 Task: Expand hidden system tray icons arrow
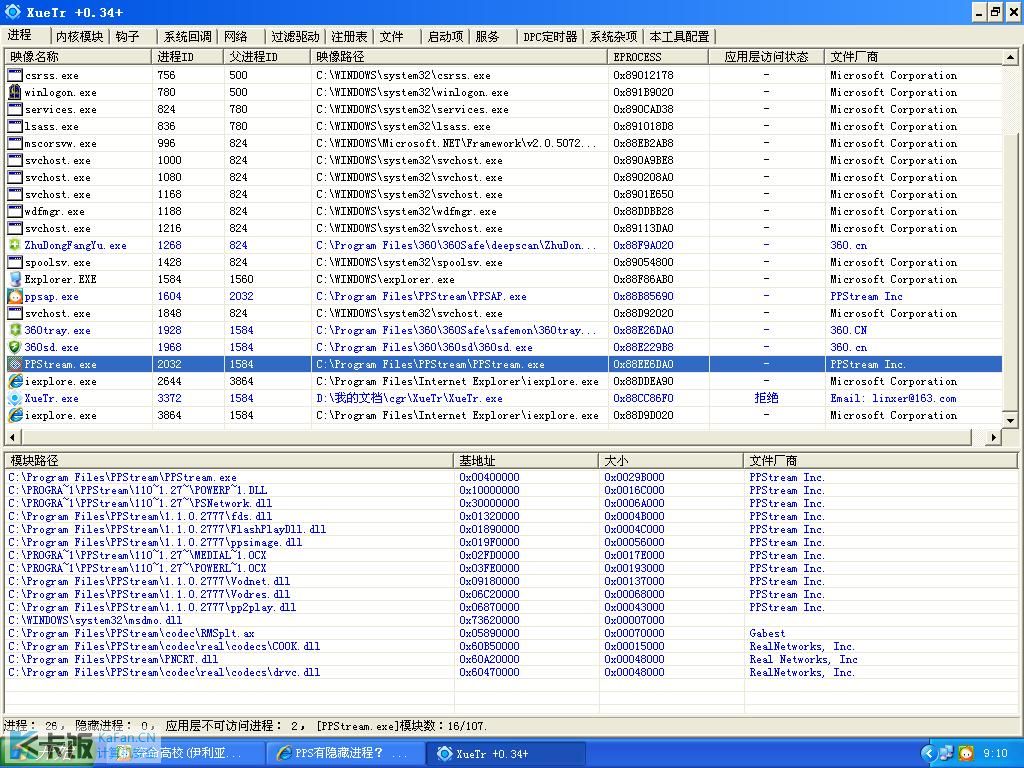pos(929,753)
